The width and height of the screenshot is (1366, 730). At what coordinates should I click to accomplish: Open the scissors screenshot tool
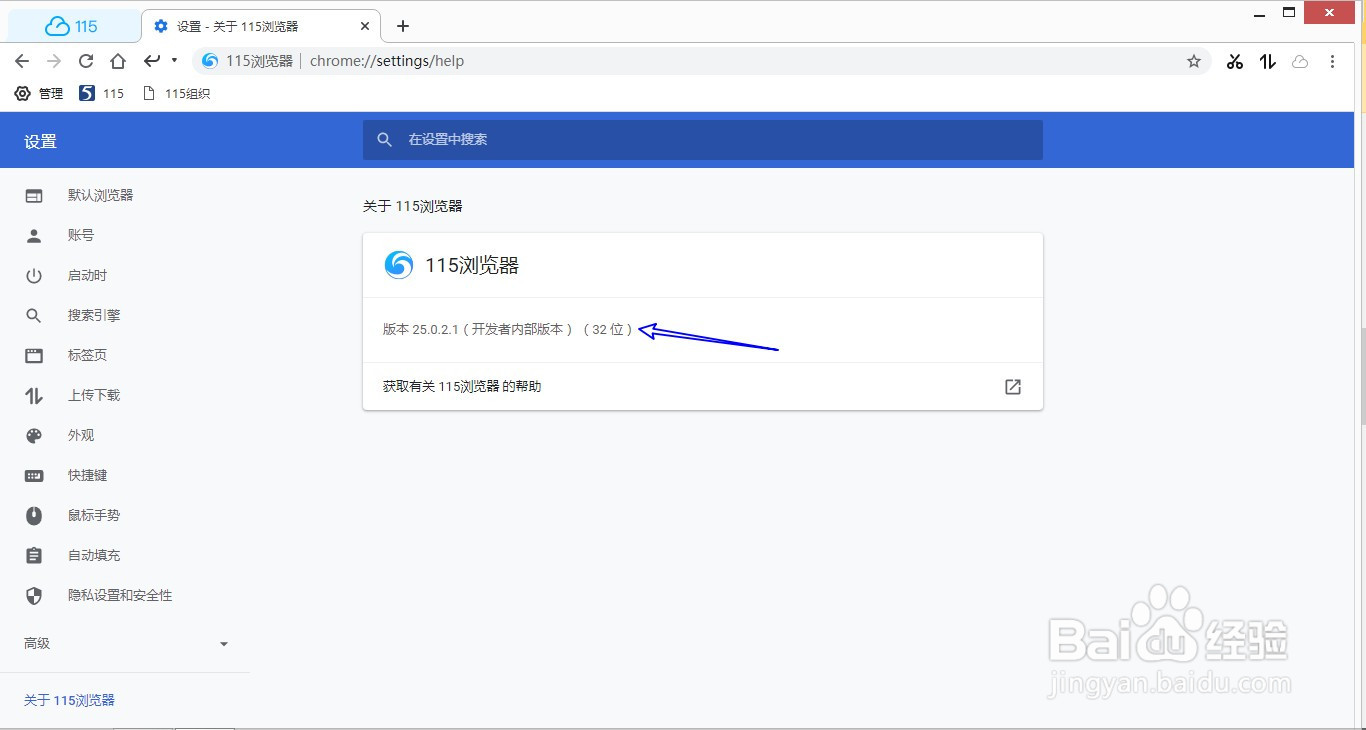[1235, 61]
